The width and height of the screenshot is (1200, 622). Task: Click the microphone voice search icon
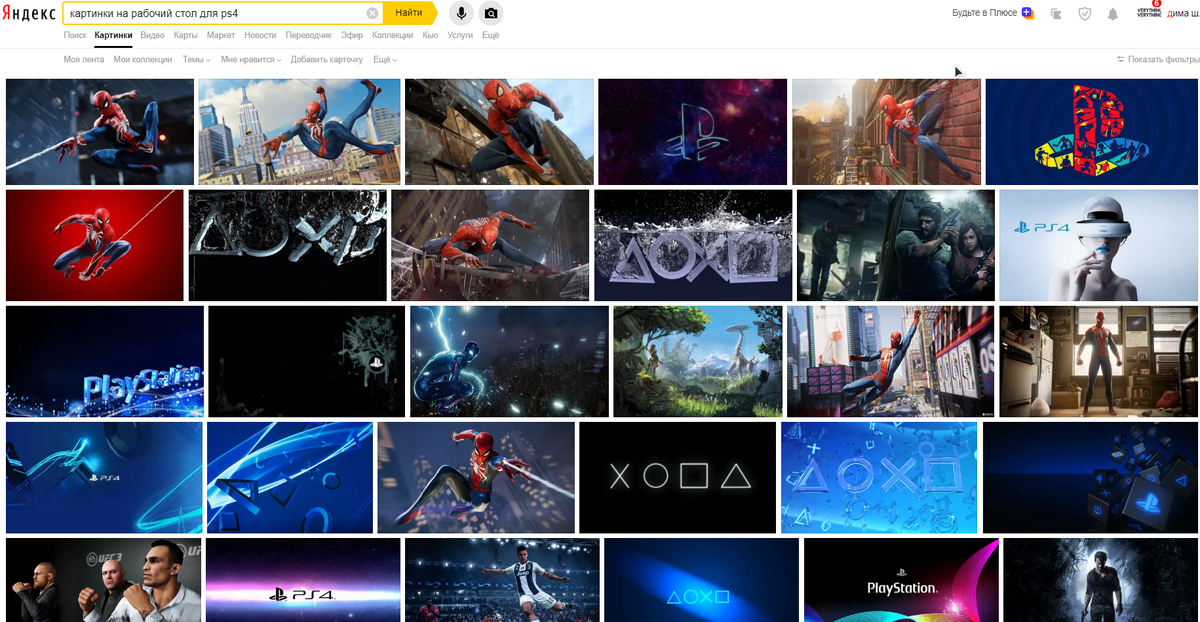(x=461, y=13)
